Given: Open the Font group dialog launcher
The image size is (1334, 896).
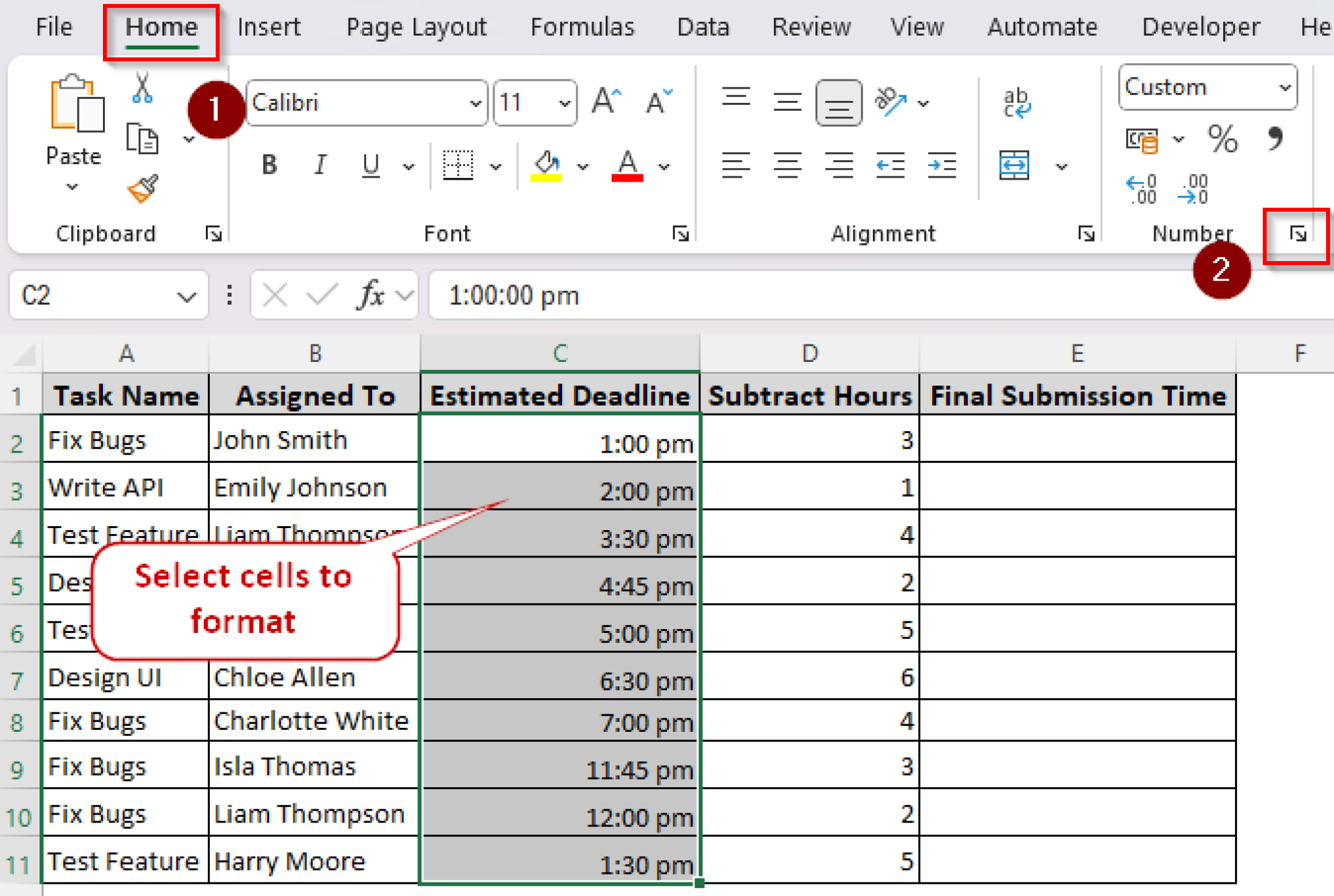Looking at the screenshot, I should 680,234.
